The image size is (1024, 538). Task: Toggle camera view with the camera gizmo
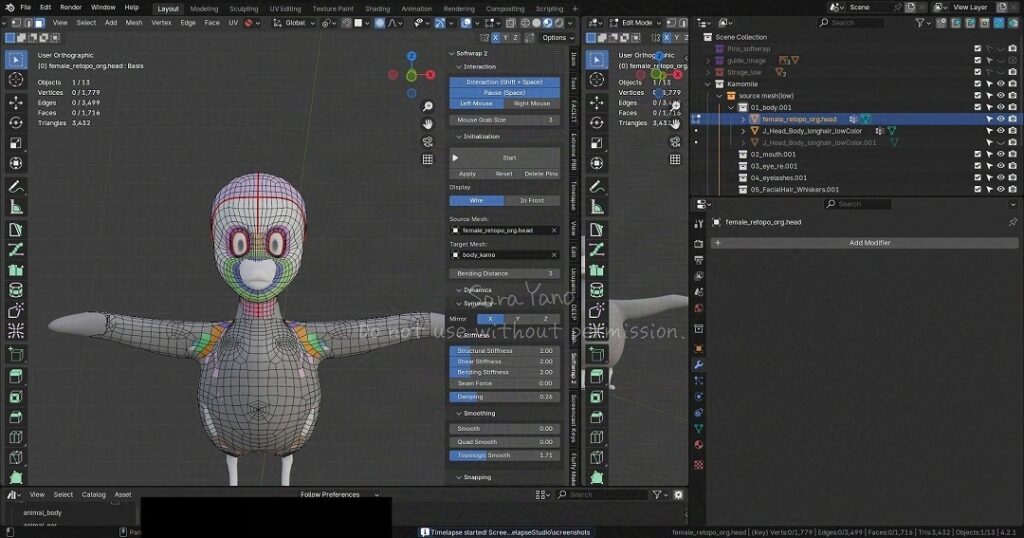tap(427, 141)
